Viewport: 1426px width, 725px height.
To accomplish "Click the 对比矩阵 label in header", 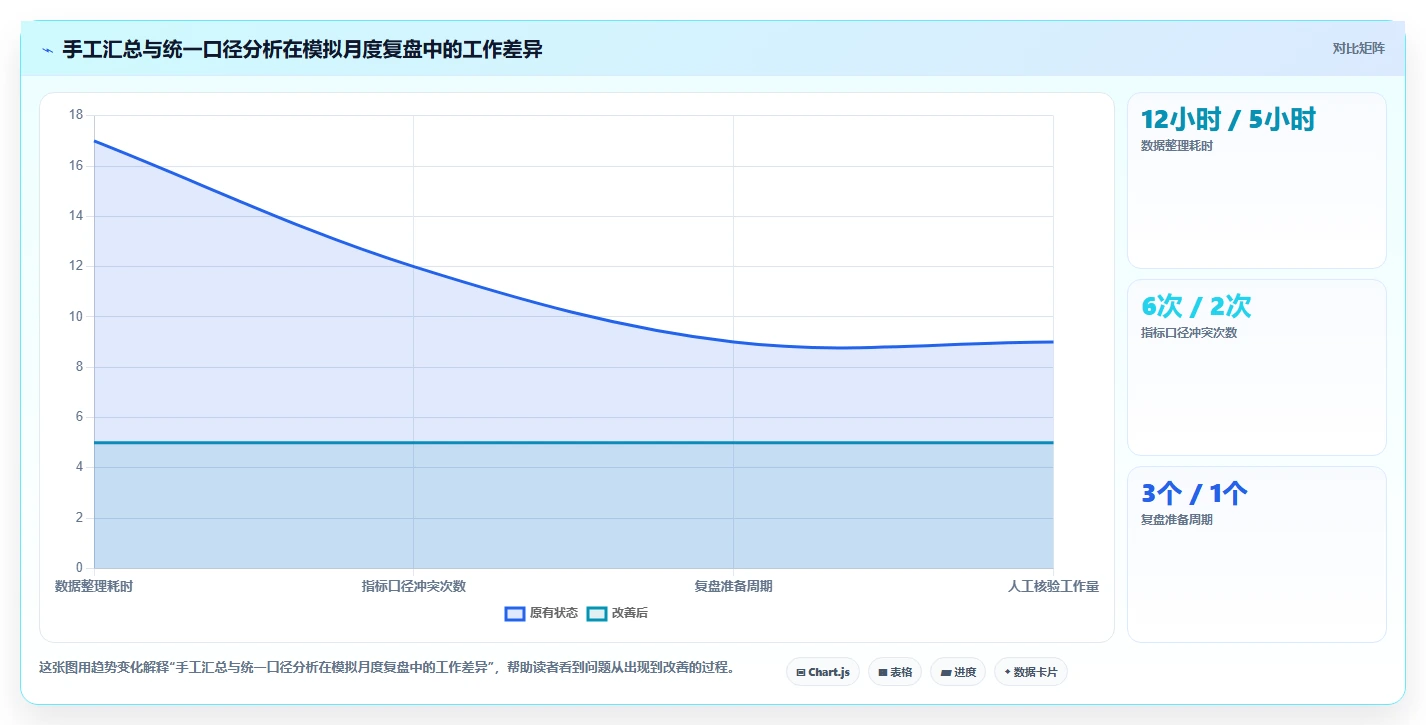I will tap(1358, 48).
